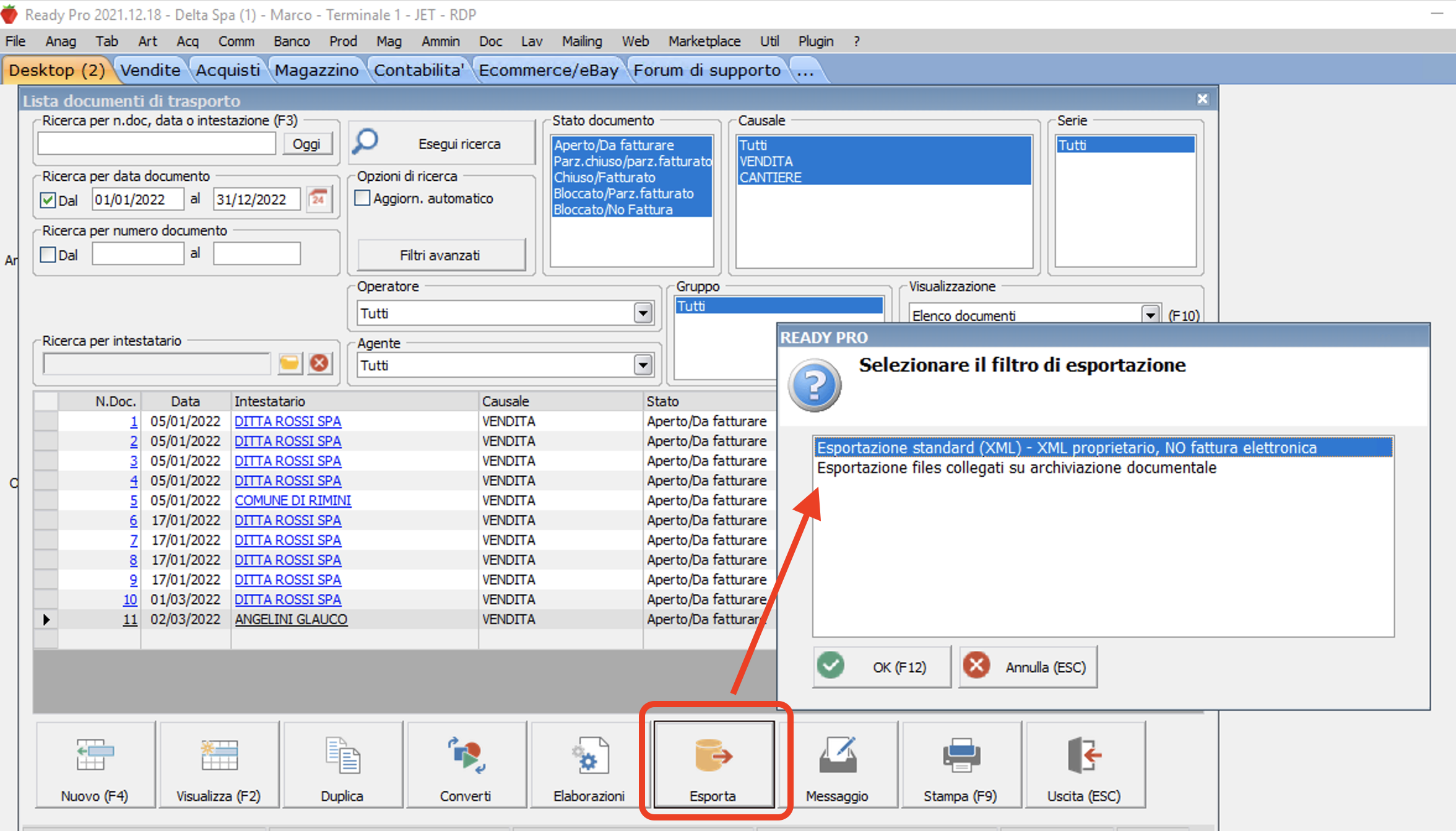Open the Anag menu
Screen dimensions: 1456x831
tap(61, 41)
